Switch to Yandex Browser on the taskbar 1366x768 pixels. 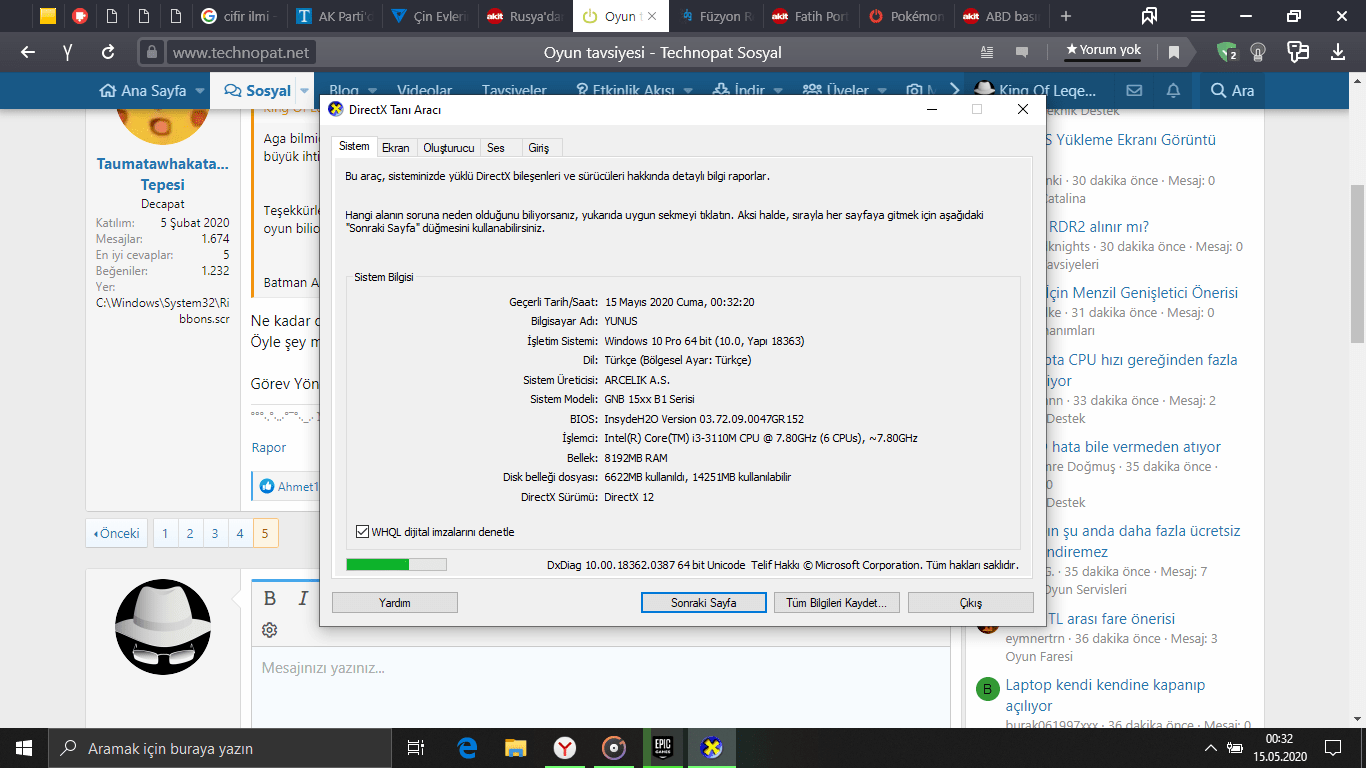pos(564,748)
